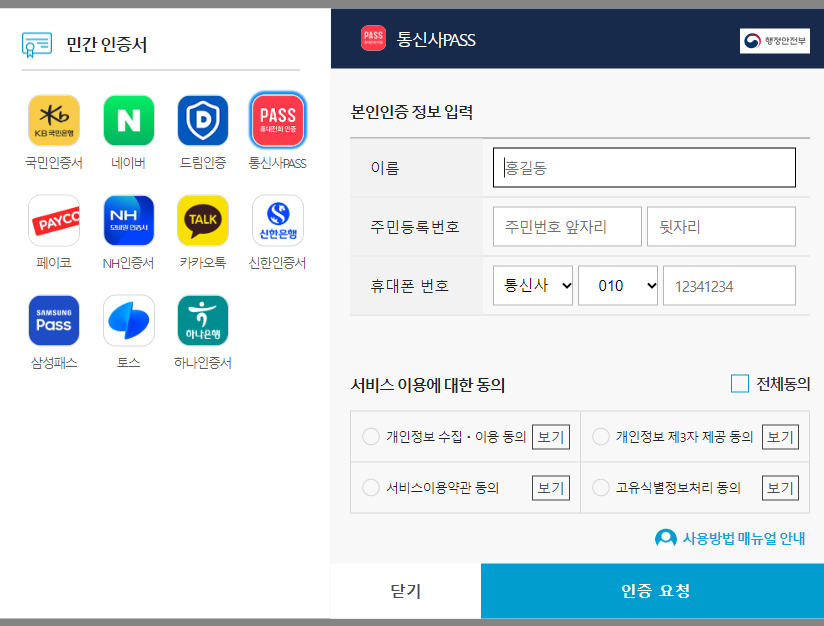Select the 하나인증서 bank icon
The image size is (824, 626).
(203, 320)
